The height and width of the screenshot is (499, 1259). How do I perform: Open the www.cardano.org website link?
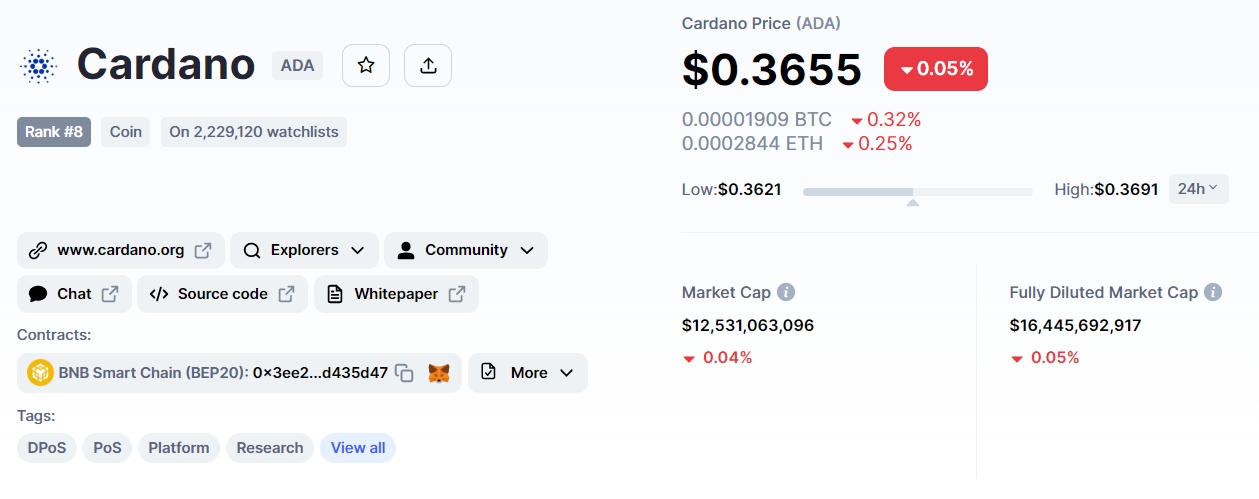121,250
